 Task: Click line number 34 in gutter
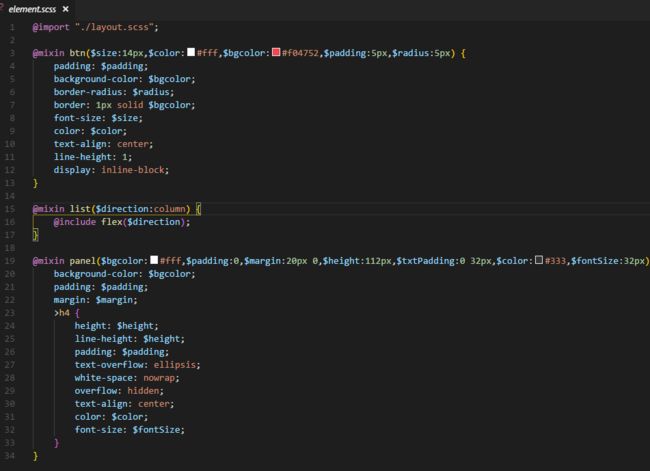(x=10, y=456)
